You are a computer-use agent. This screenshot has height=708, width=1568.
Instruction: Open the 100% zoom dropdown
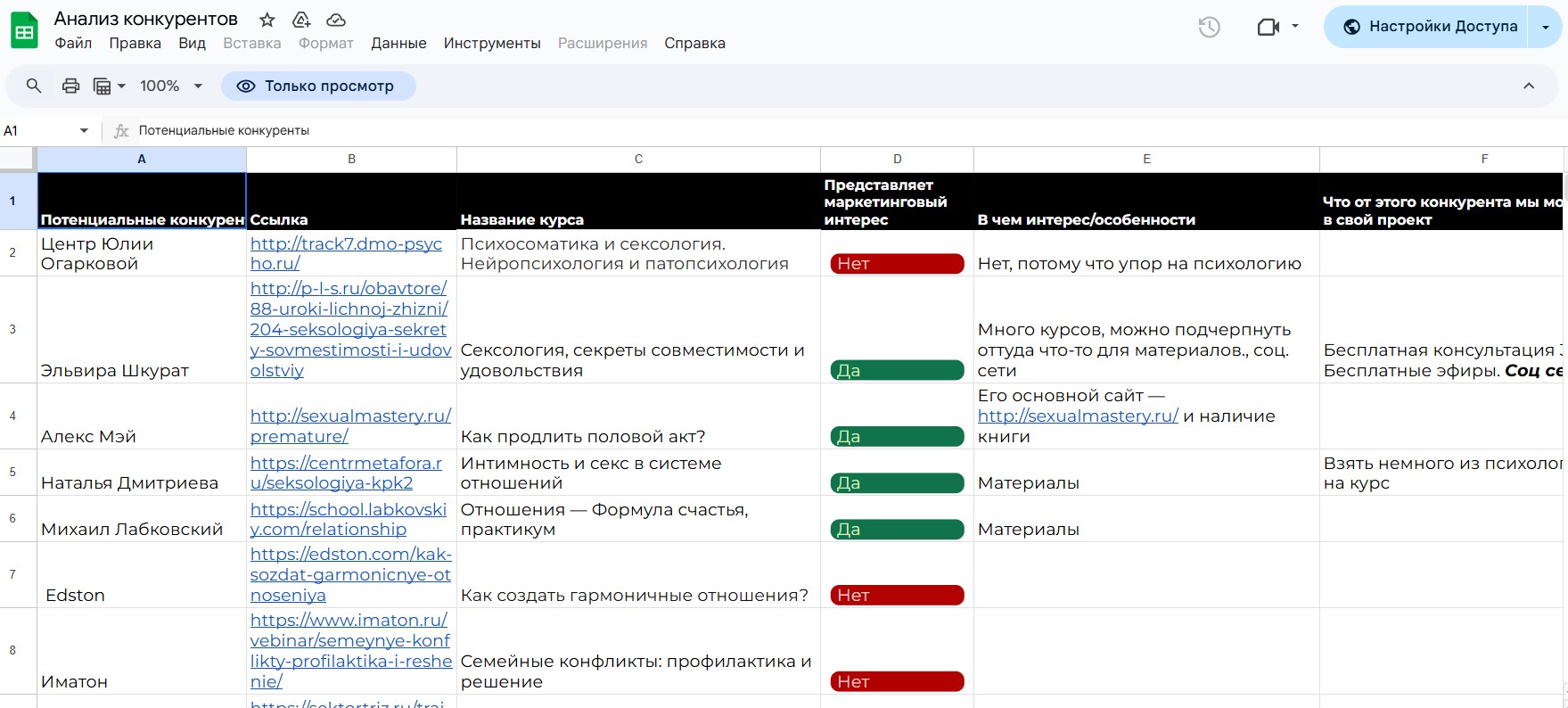(171, 86)
